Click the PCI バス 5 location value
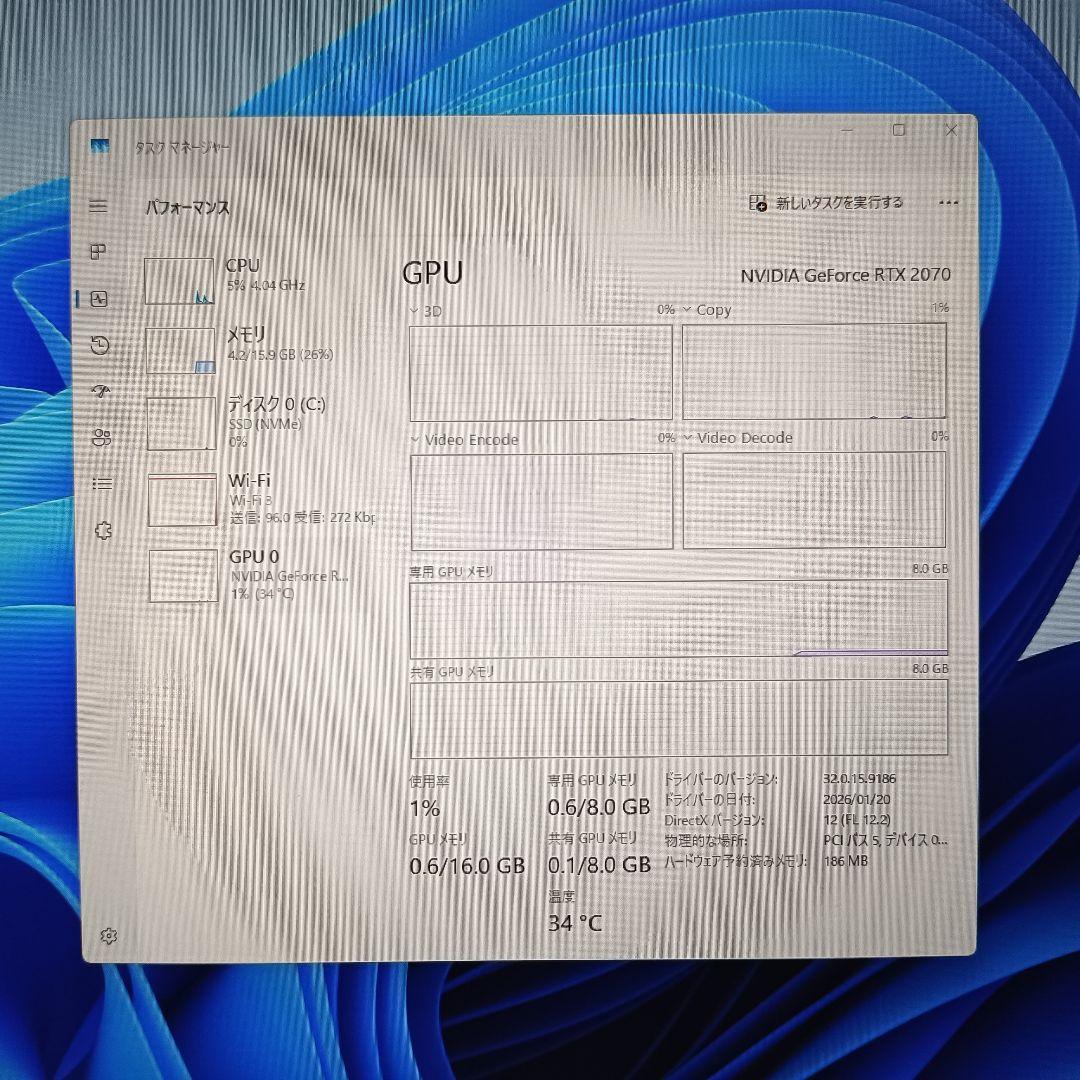This screenshot has width=1080, height=1080. [886, 840]
